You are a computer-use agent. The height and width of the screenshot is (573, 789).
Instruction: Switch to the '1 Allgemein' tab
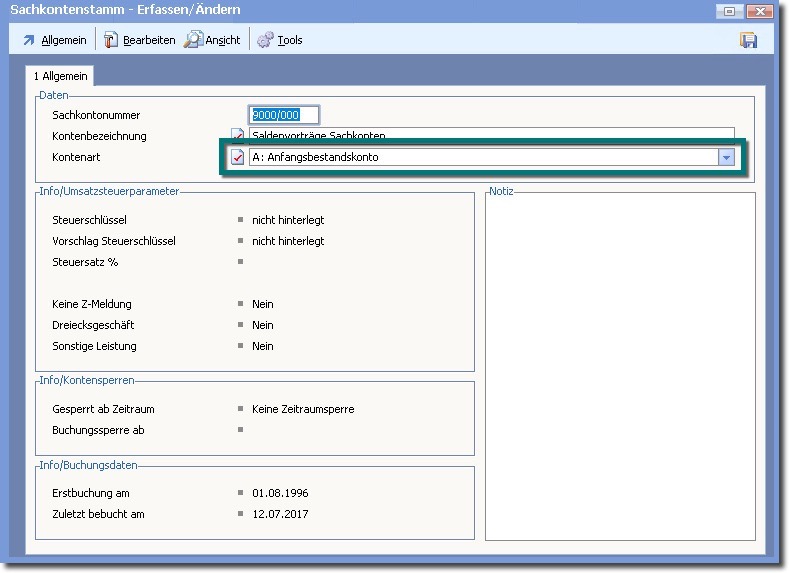(x=61, y=76)
